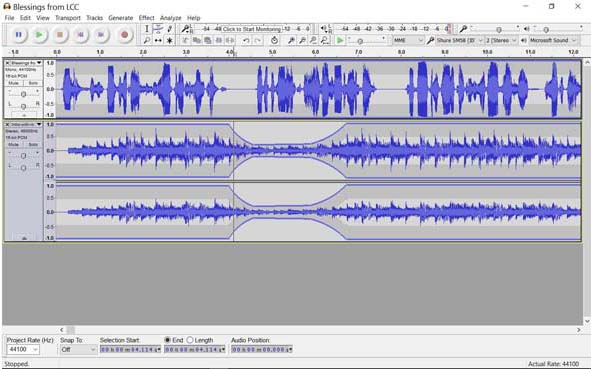Open the Analyze menu
The image size is (591, 369).
click(x=170, y=18)
